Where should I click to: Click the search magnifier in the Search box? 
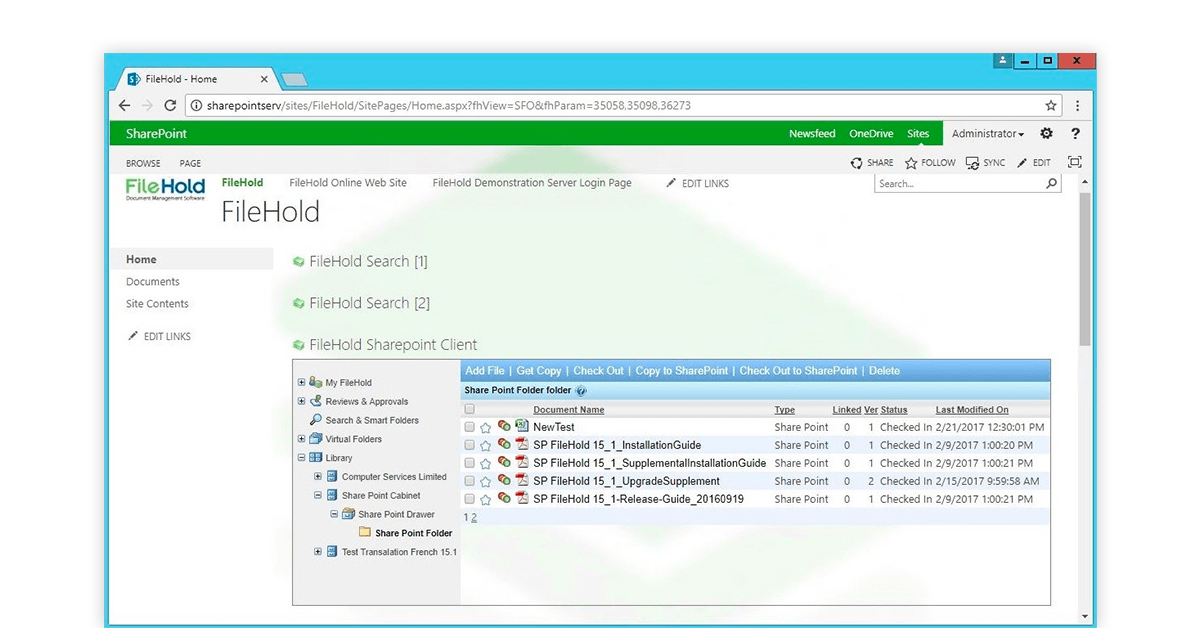[1051, 184]
